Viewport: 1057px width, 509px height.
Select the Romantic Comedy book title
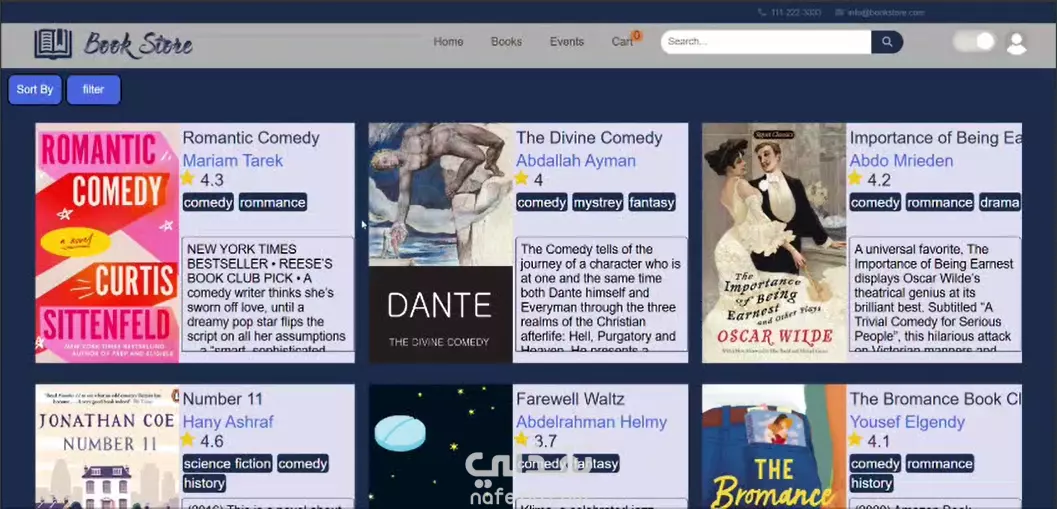tap(251, 138)
